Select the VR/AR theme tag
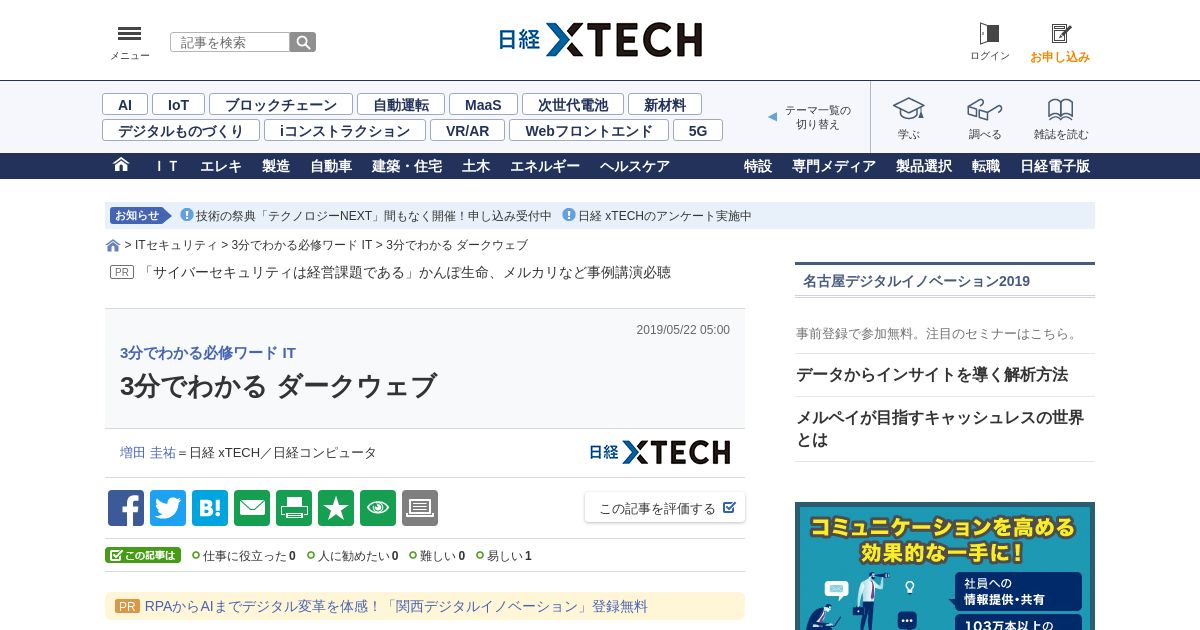 click(x=467, y=130)
